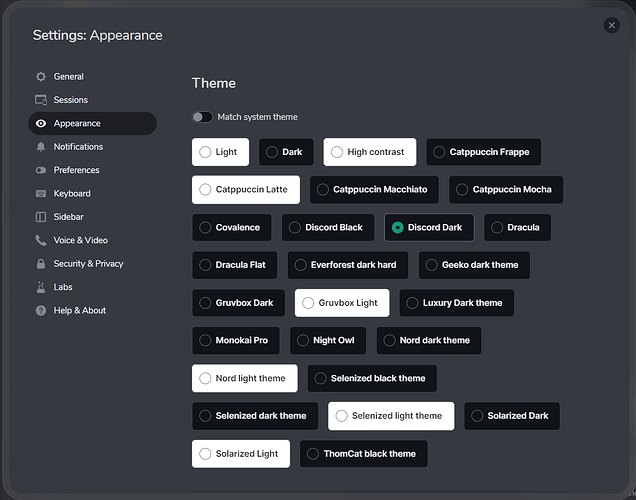Click the Security & Privacy lock icon
The height and width of the screenshot is (500, 636).
pos(41,264)
